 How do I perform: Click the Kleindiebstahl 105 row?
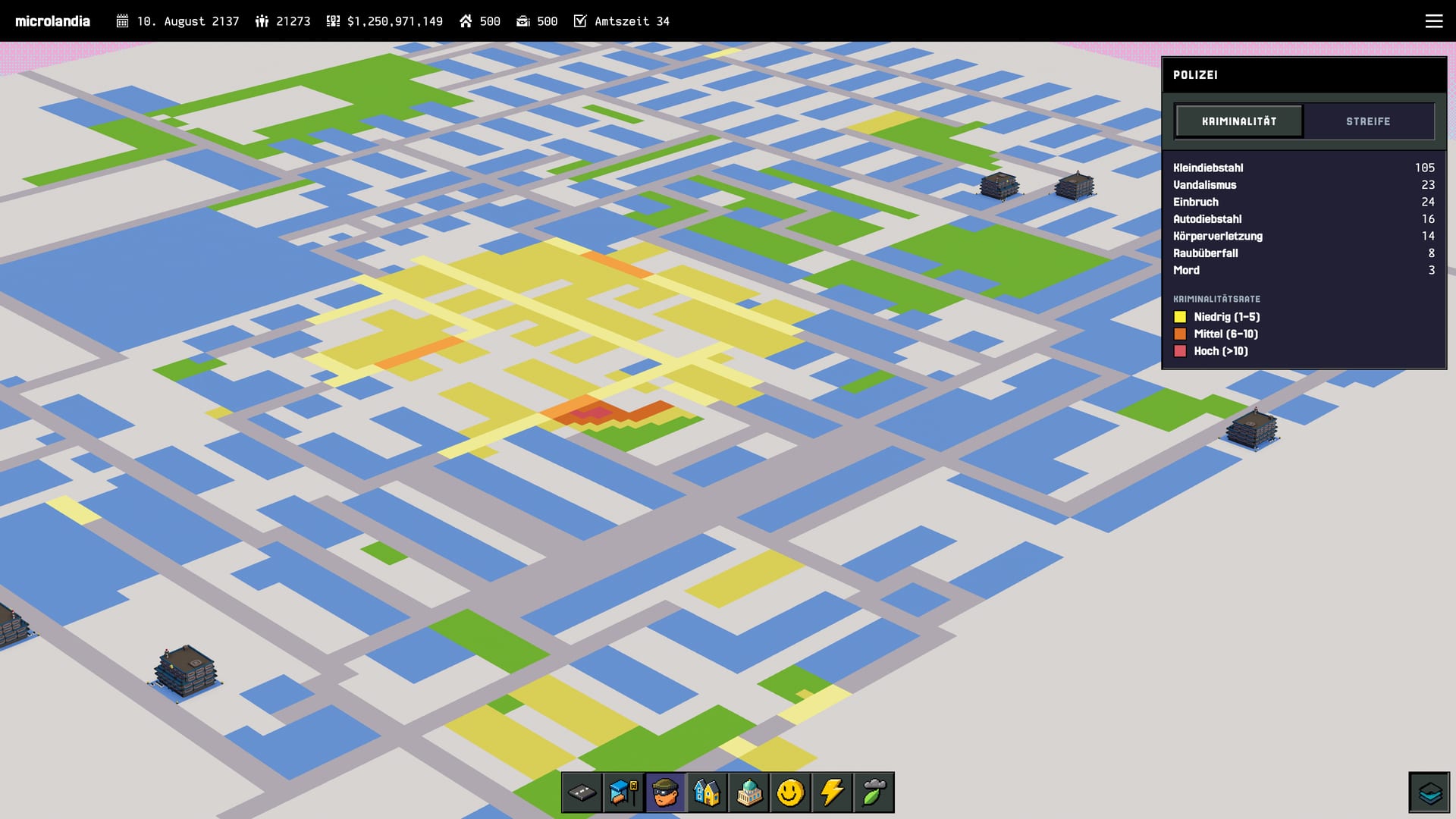(x=1304, y=168)
